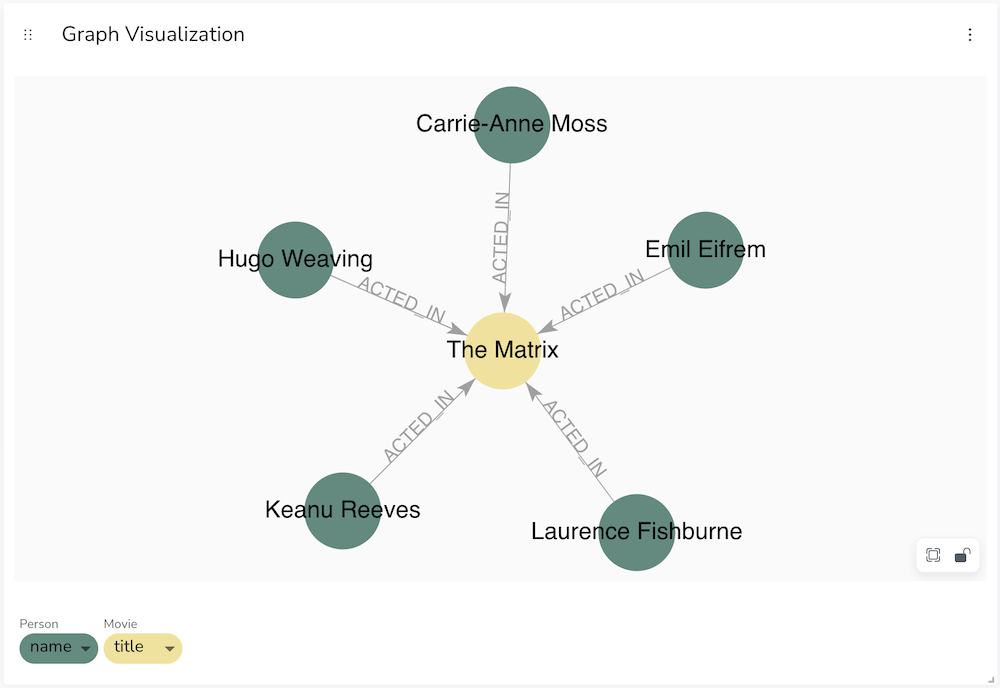Select the Carrie-Anne Moss node
This screenshot has height=688, width=1000.
click(x=511, y=124)
